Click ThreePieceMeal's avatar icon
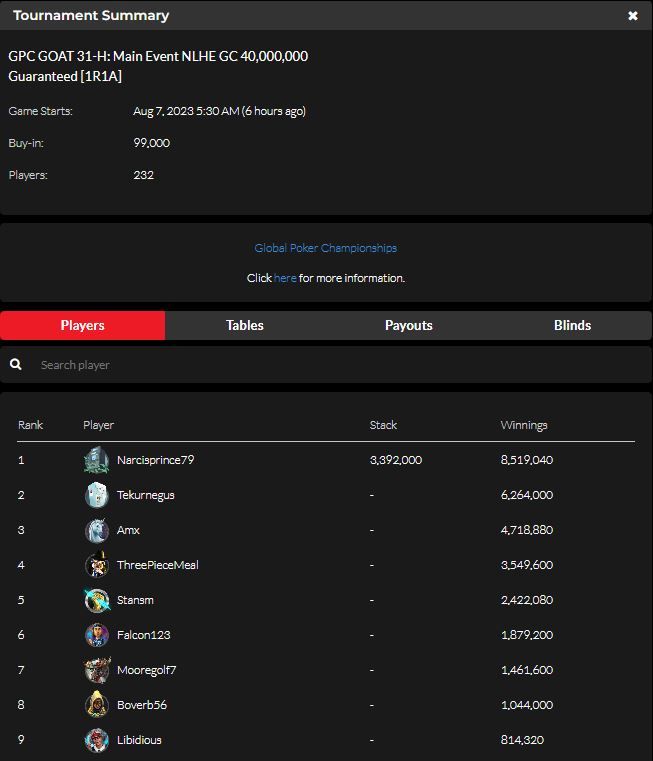653x761 pixels. (x=96, y=565)
